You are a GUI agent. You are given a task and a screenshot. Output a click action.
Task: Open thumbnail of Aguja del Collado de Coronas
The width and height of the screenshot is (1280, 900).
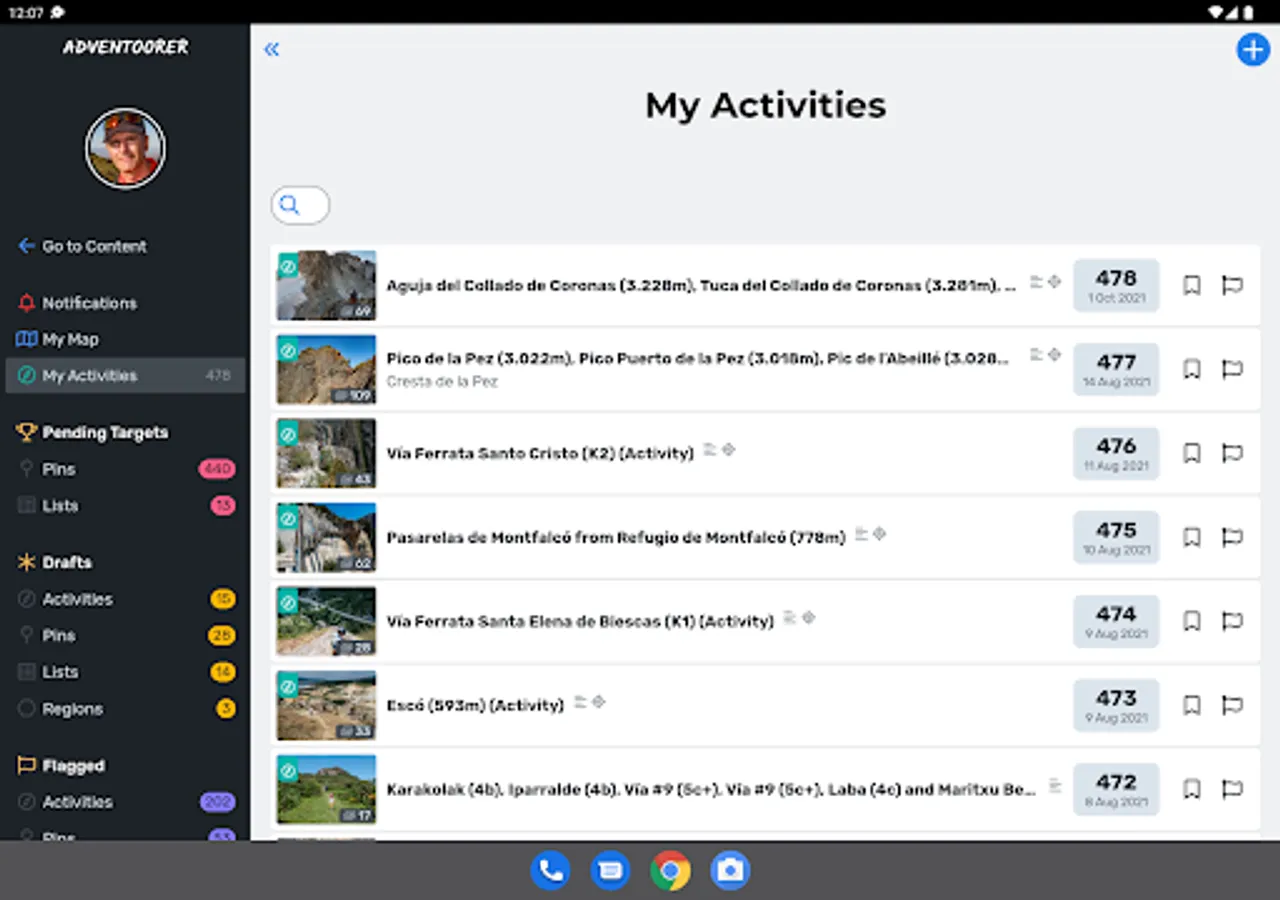(326, 285)
